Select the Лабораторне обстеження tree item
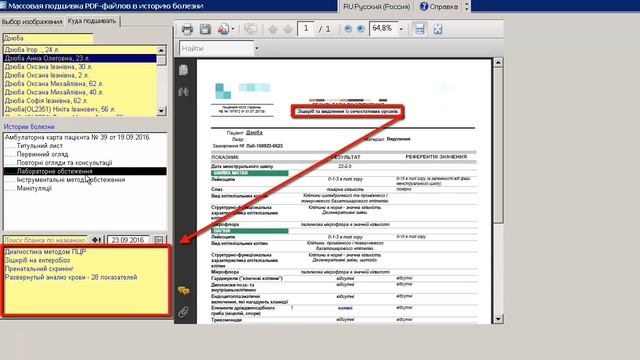Screen dimensions: 640x360 click(85, 171)
